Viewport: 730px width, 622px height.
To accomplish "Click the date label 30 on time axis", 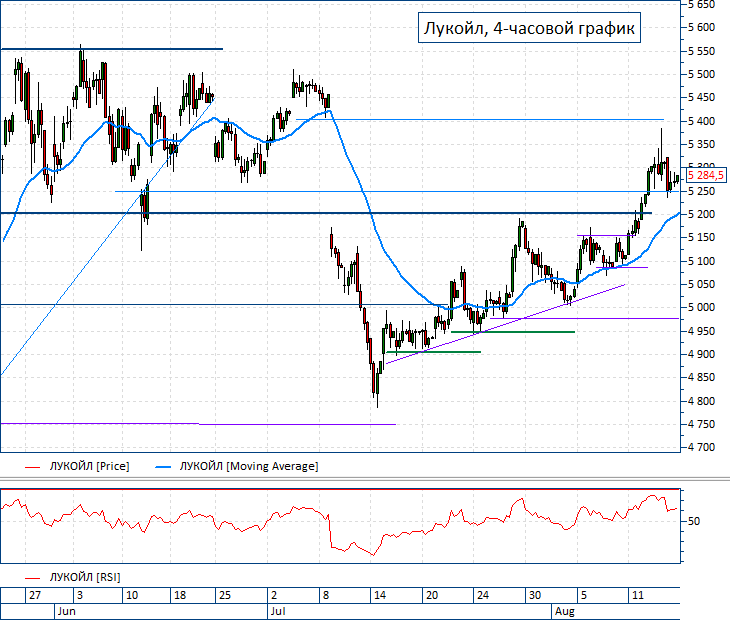I will 535,595.
